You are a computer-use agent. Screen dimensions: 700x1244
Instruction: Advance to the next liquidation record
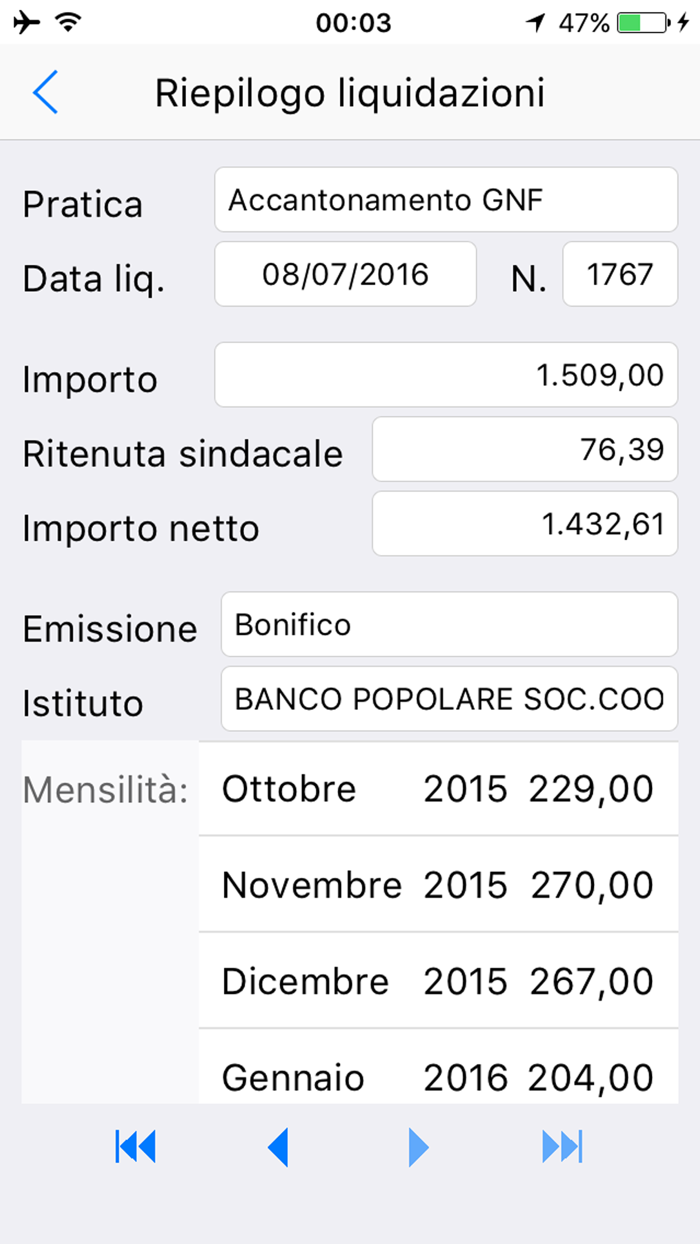418,1146
